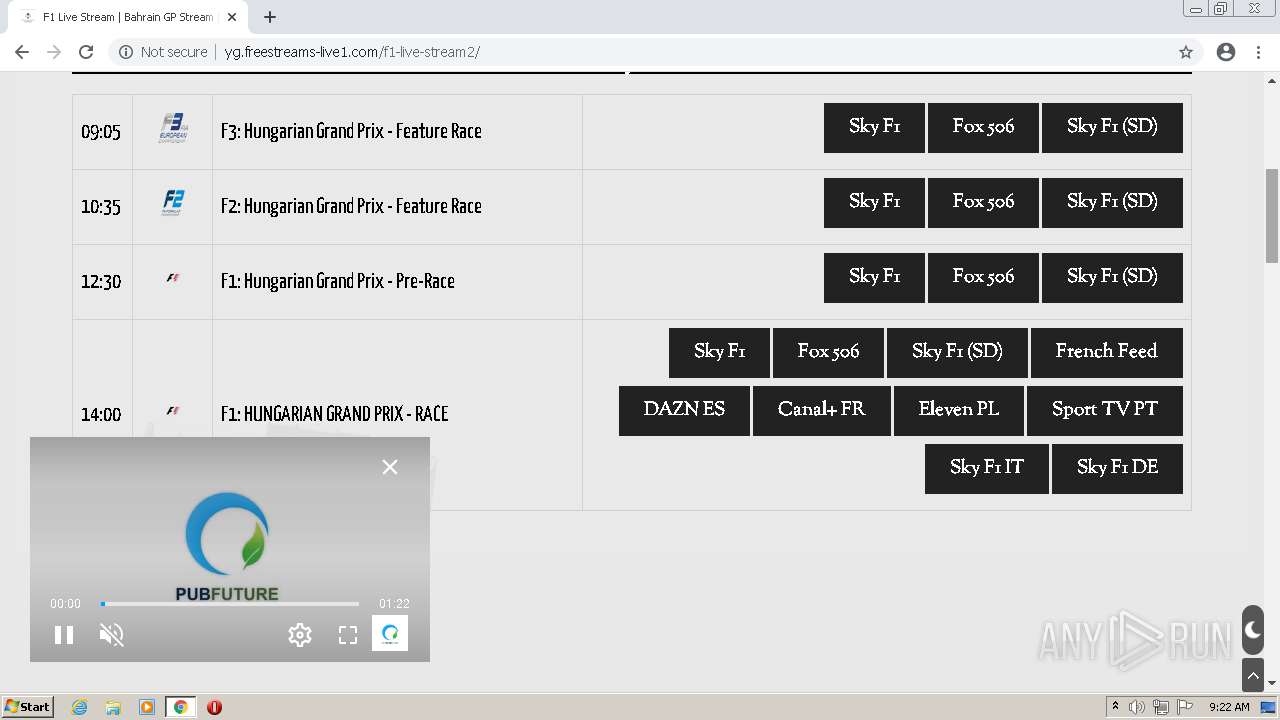Click F1: HUNGARIAN GRAND PRIX - RACE text
Image resolution: width=1280 pixels, height=720 pixels.
click(334, 414)
